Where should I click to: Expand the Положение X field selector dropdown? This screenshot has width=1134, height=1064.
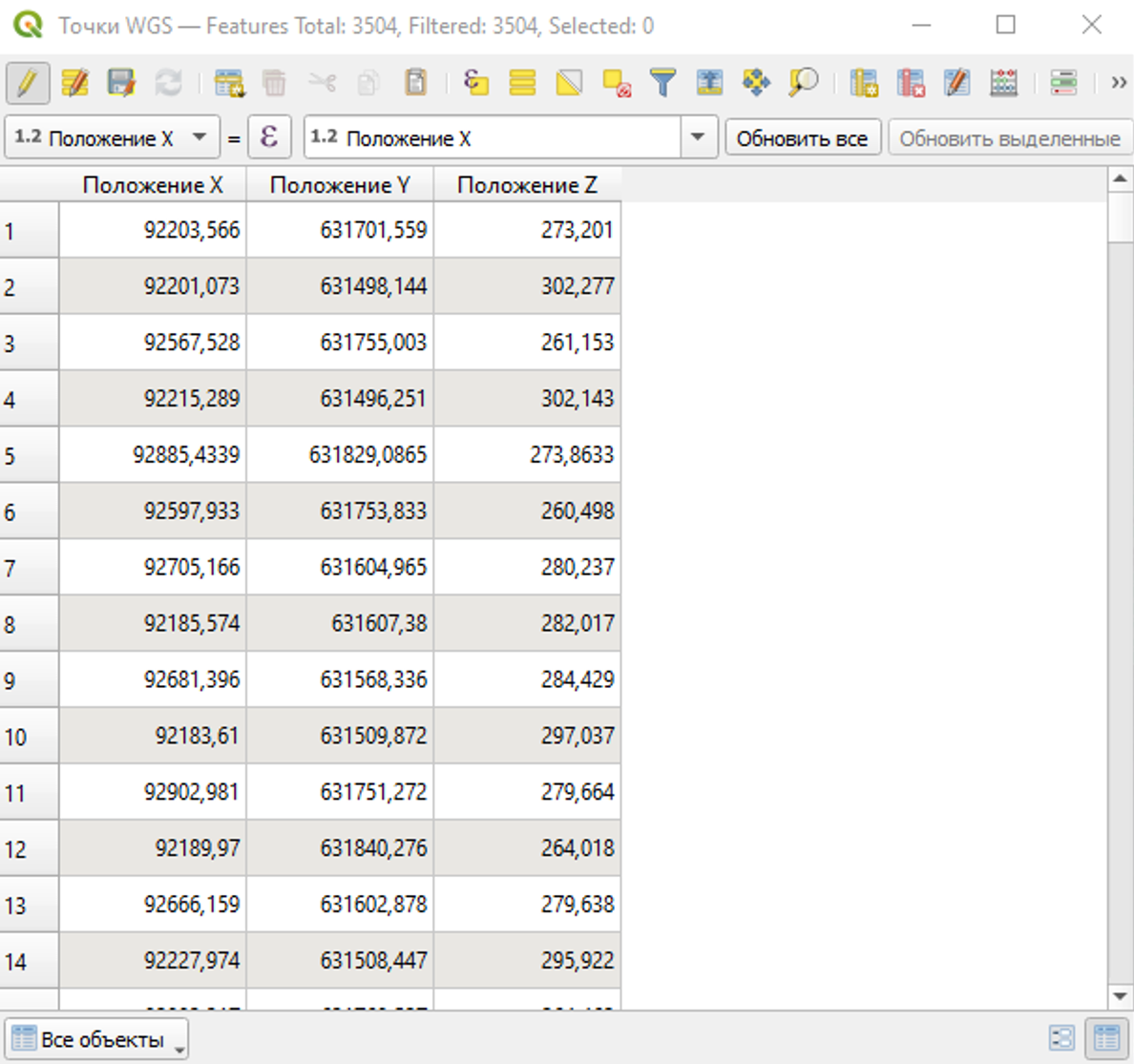(199, 137)
